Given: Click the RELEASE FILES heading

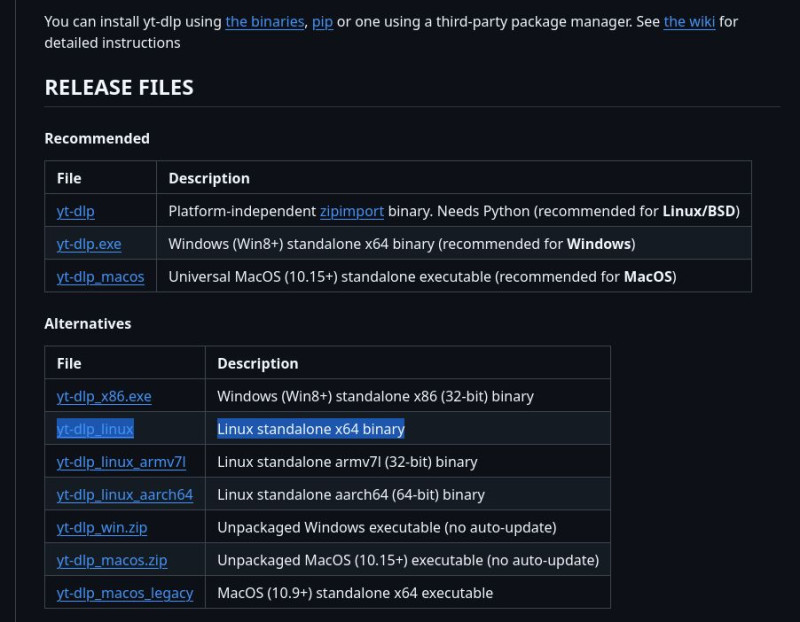Looking at the screenshot, I should [119, 87].
